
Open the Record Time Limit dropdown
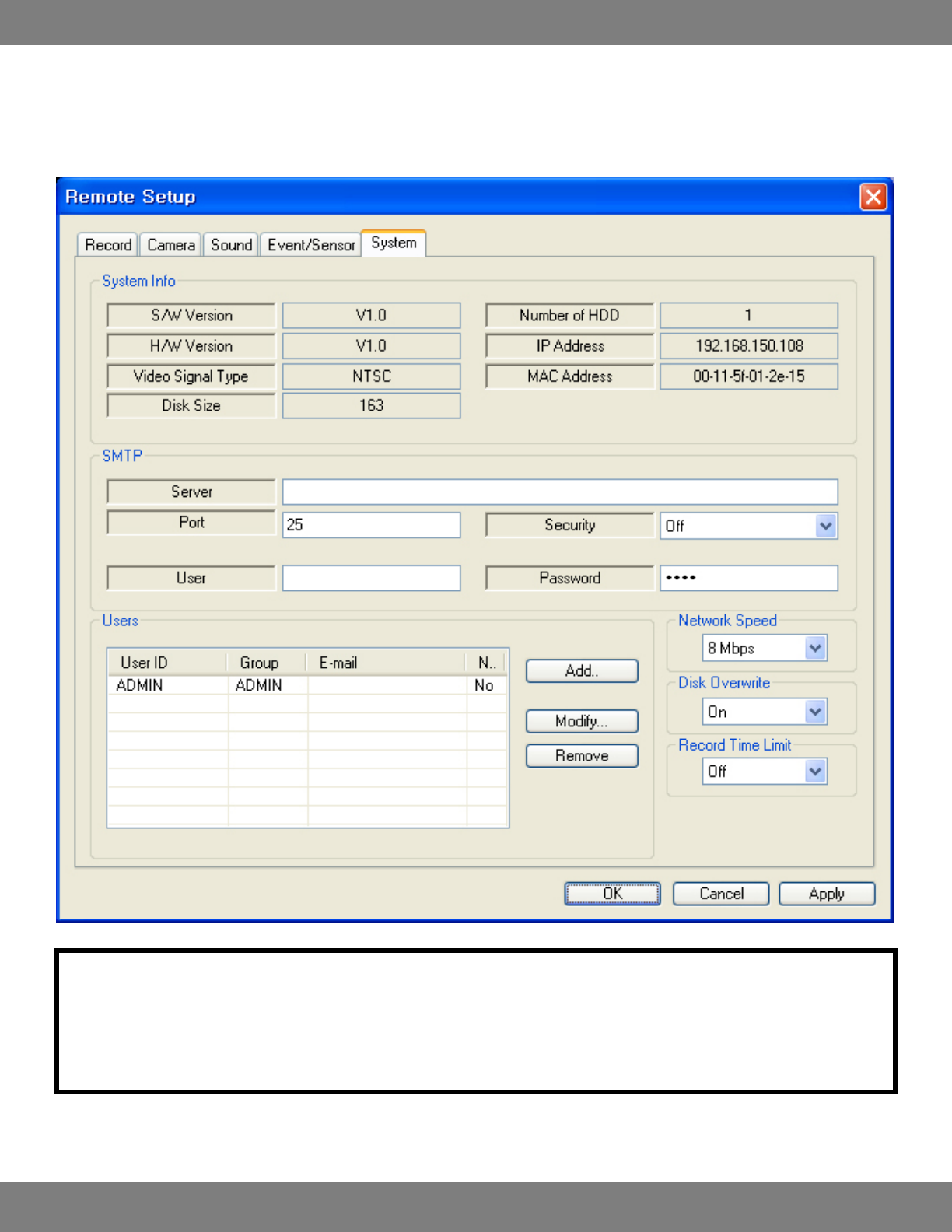click(x=814, y=772)
